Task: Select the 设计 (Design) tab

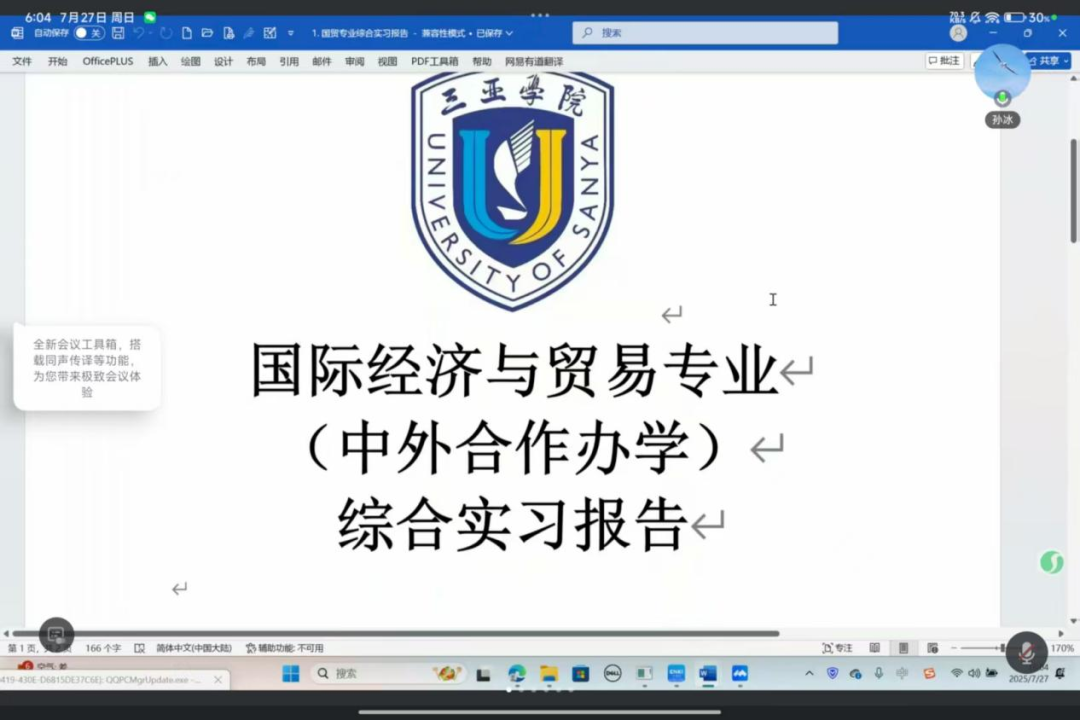Action: tap(223, 61)
